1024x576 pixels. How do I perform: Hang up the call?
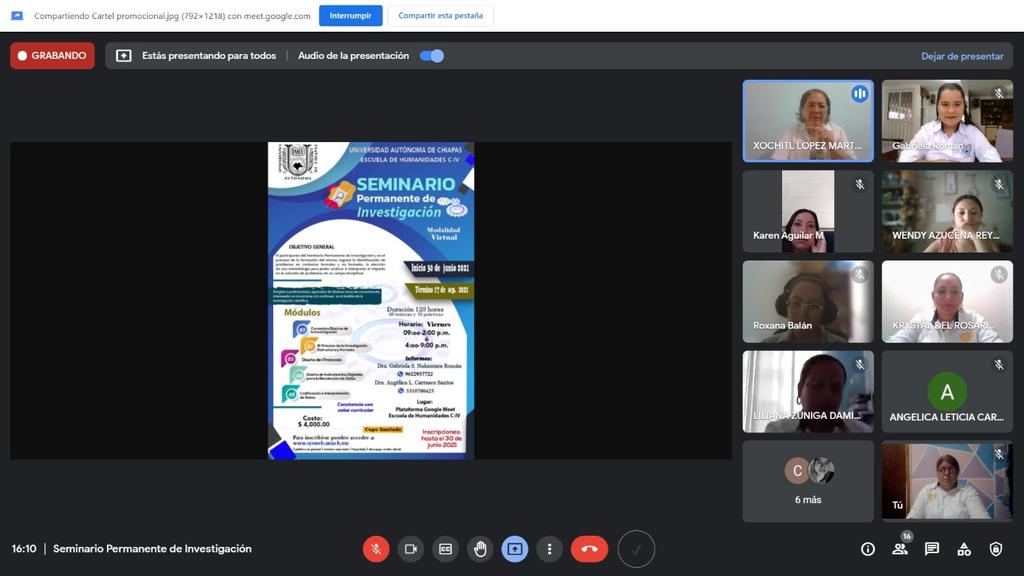(x=589, y=549)
